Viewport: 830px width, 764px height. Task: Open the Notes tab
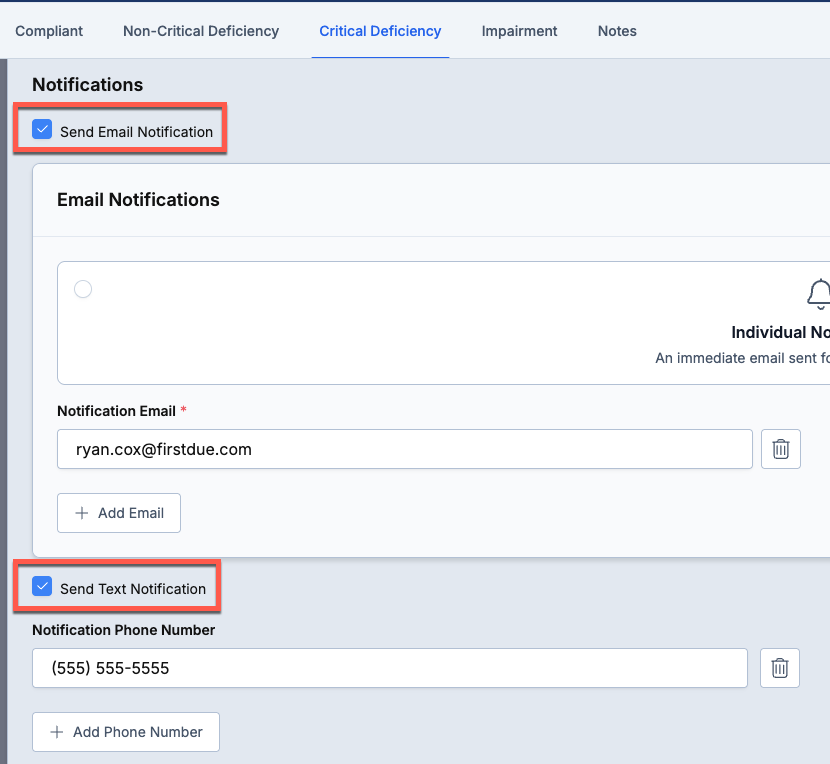[x=617, y=31]
